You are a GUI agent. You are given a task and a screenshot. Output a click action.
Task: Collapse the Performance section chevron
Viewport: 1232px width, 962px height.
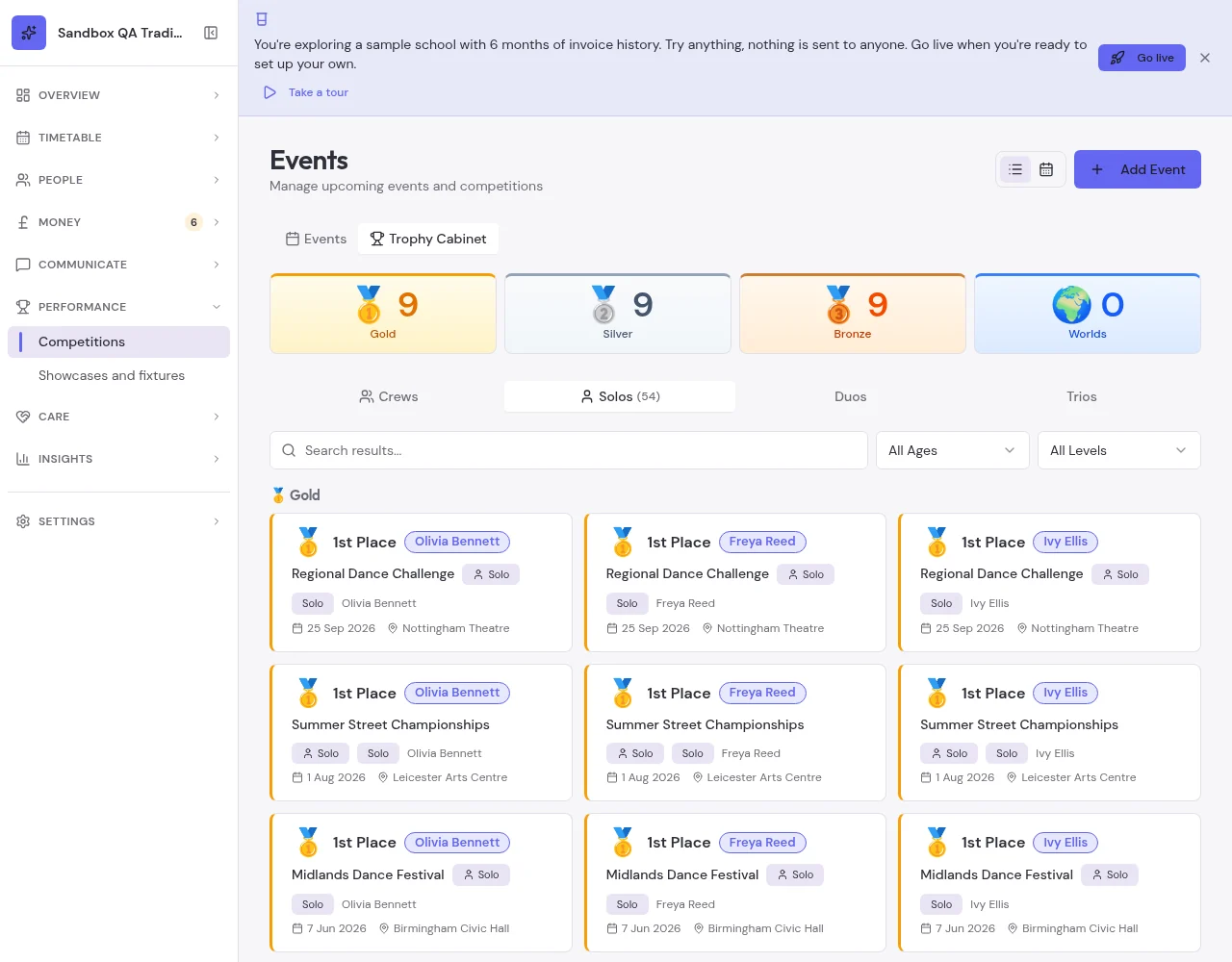[217, 307]
